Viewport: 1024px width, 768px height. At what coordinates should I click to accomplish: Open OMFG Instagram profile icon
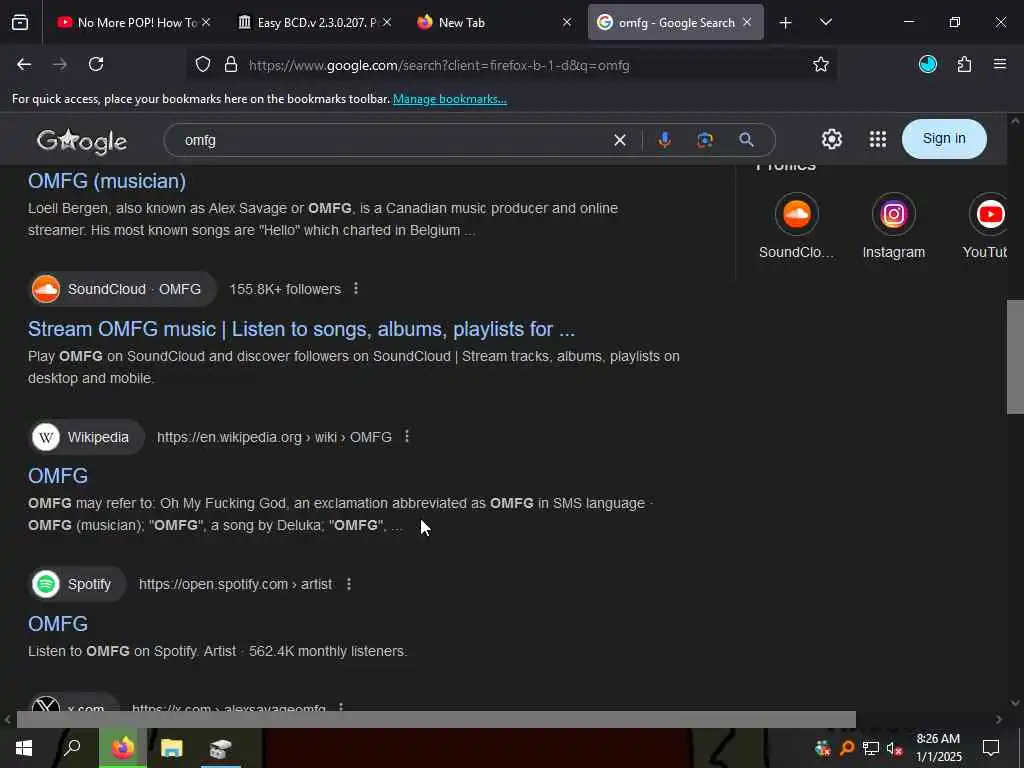[x=893, y=214]
